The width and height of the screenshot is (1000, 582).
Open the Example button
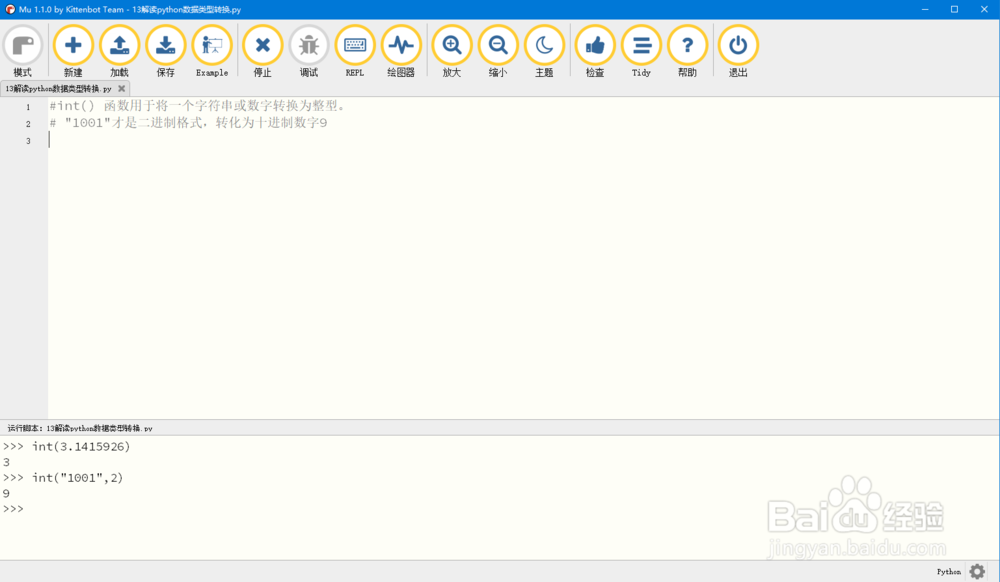point(212,51)
